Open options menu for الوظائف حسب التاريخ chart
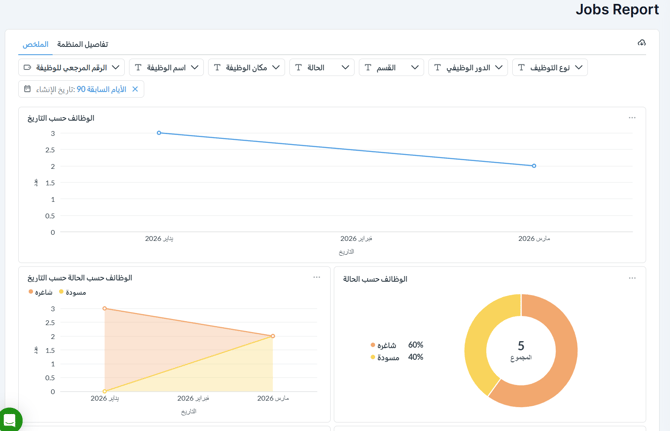Screen dimensions: 670x431 [x=632, y=118]
